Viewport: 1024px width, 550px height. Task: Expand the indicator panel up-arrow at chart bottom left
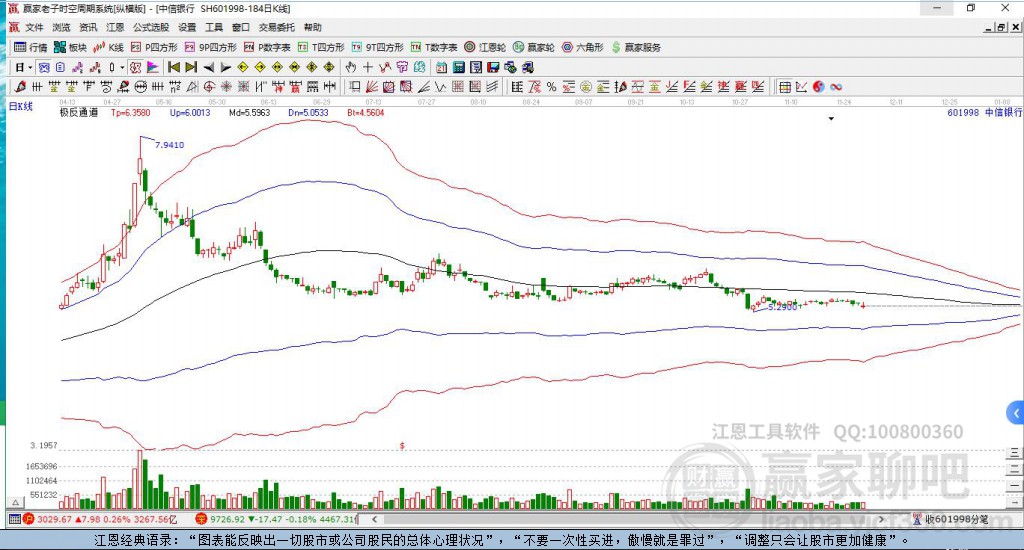point(16,502)
